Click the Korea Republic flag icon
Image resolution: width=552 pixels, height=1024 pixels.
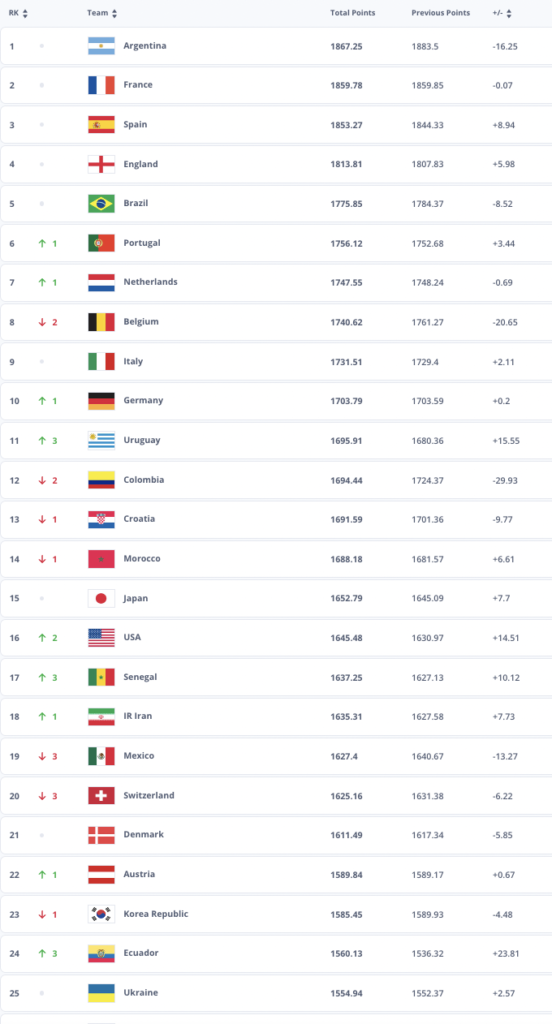click(101, 914)
